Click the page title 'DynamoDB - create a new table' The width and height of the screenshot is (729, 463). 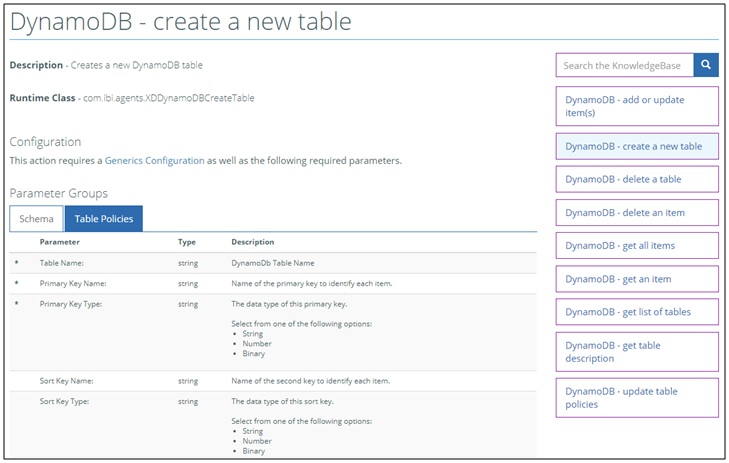[181, 21]
